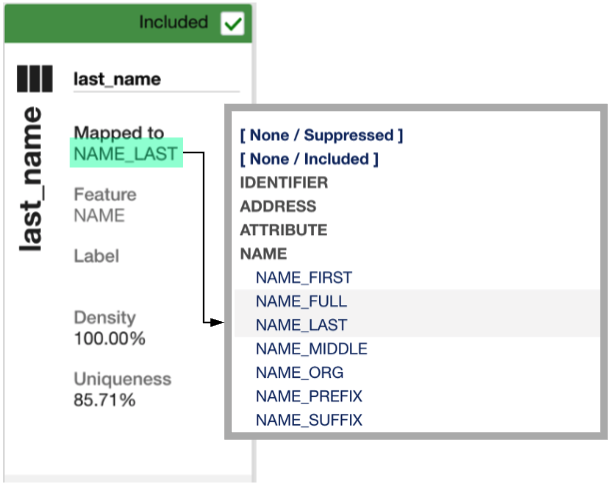
Task: Select the NAME_MIDDLE mapping
Action: click(x=311, y=349)
